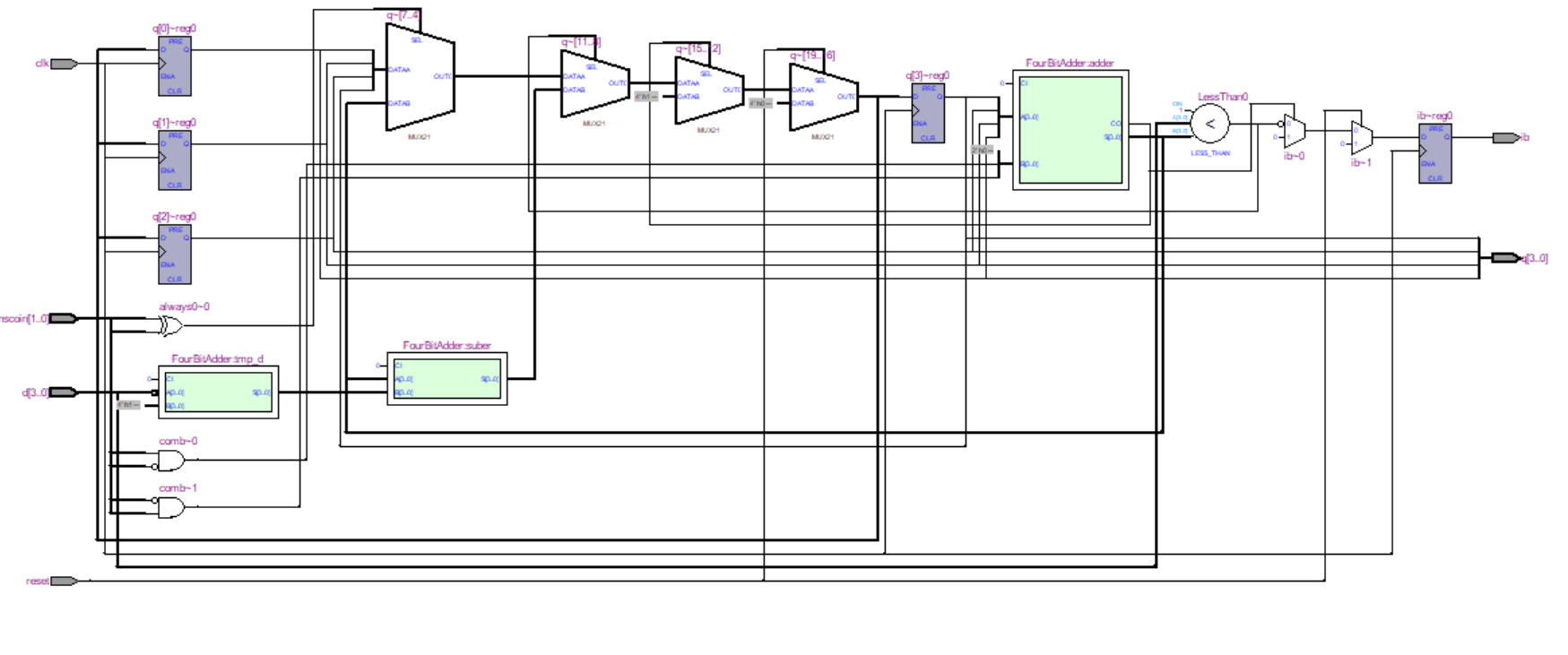
Task: Select the ib output pin
Action: point(1505,138)
